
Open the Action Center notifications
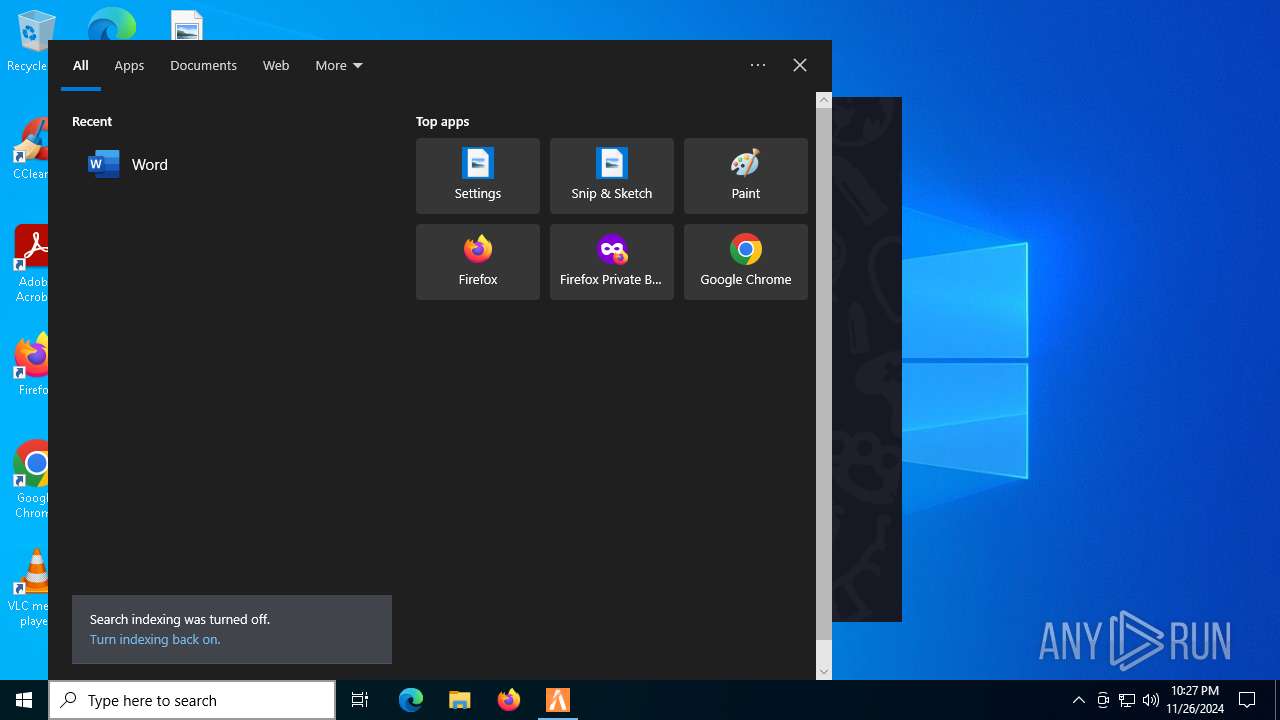(x=1247, y=700)
